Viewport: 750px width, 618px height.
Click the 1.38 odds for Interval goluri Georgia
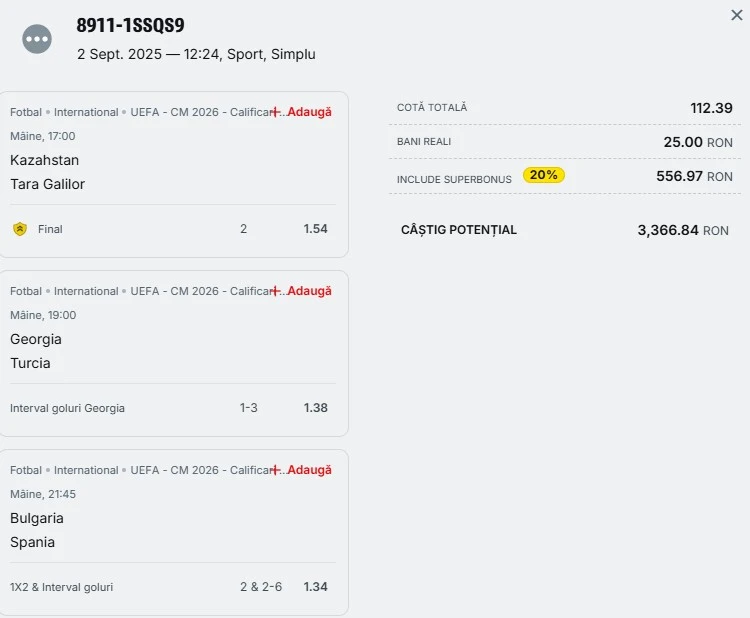pos(316,408)
